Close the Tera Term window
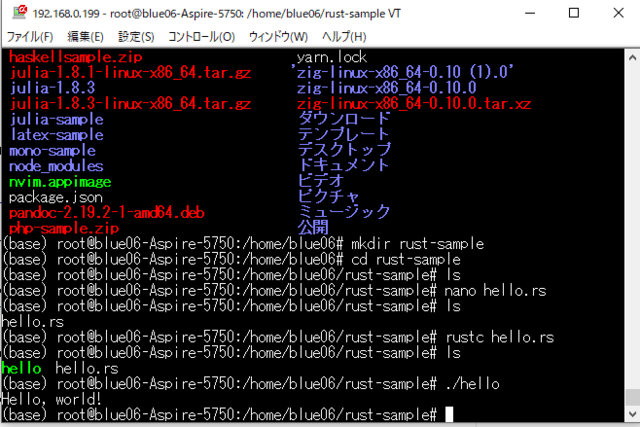 (x=618, y=13)
